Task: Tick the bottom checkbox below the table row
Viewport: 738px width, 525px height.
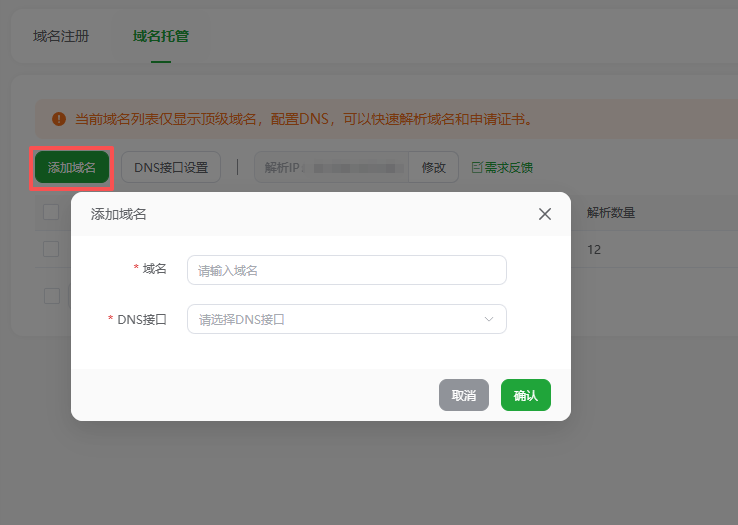Action: coord(51,296)
